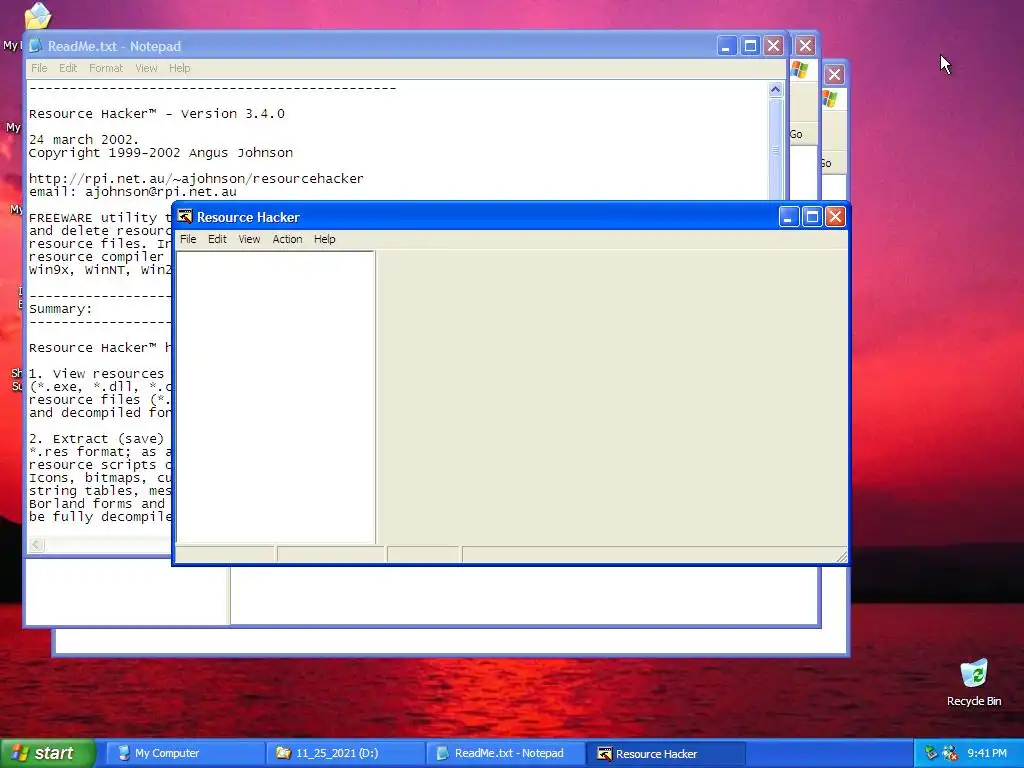Click the resourcehacker URL line in Notepad
The width and height of the screenshot is (1024, 768).
point(196,178)
